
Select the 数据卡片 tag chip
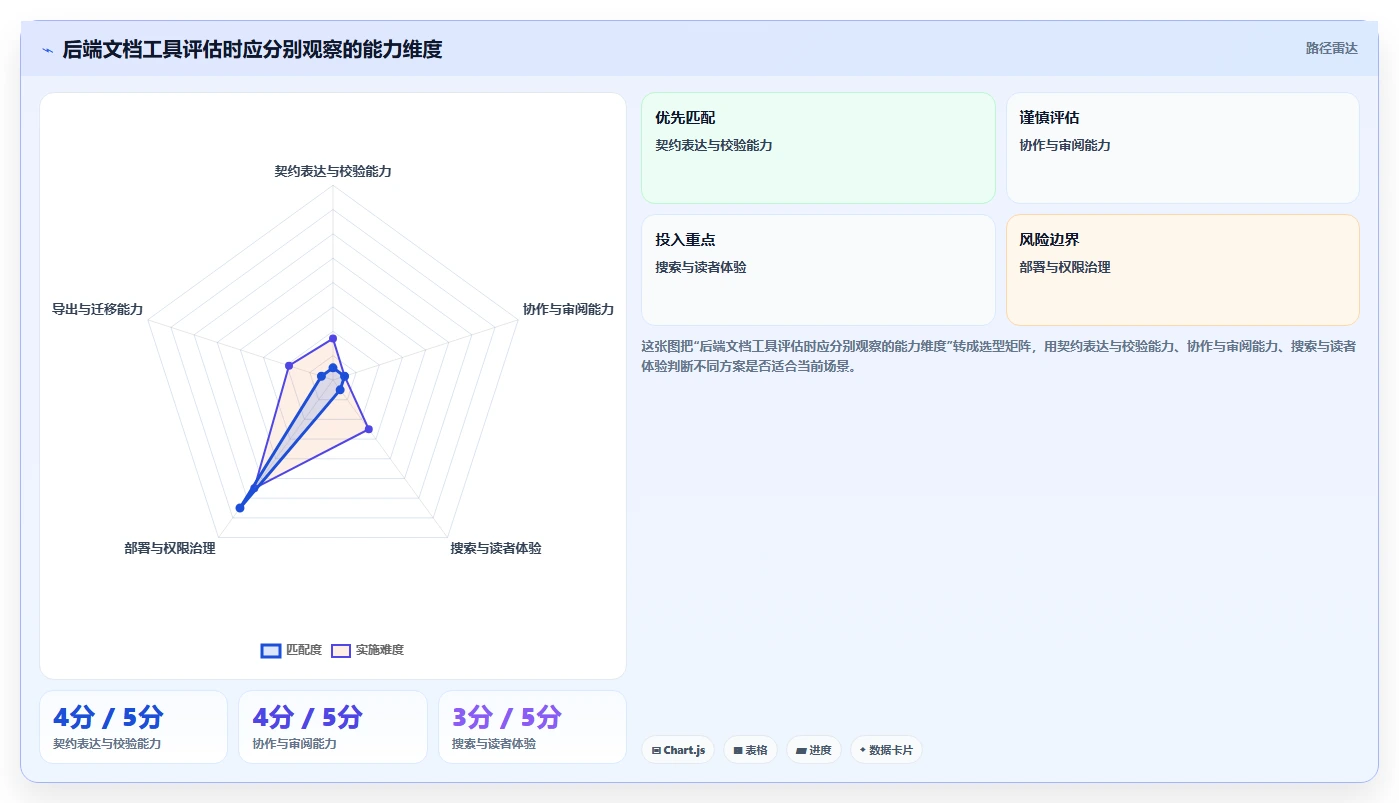886,750
